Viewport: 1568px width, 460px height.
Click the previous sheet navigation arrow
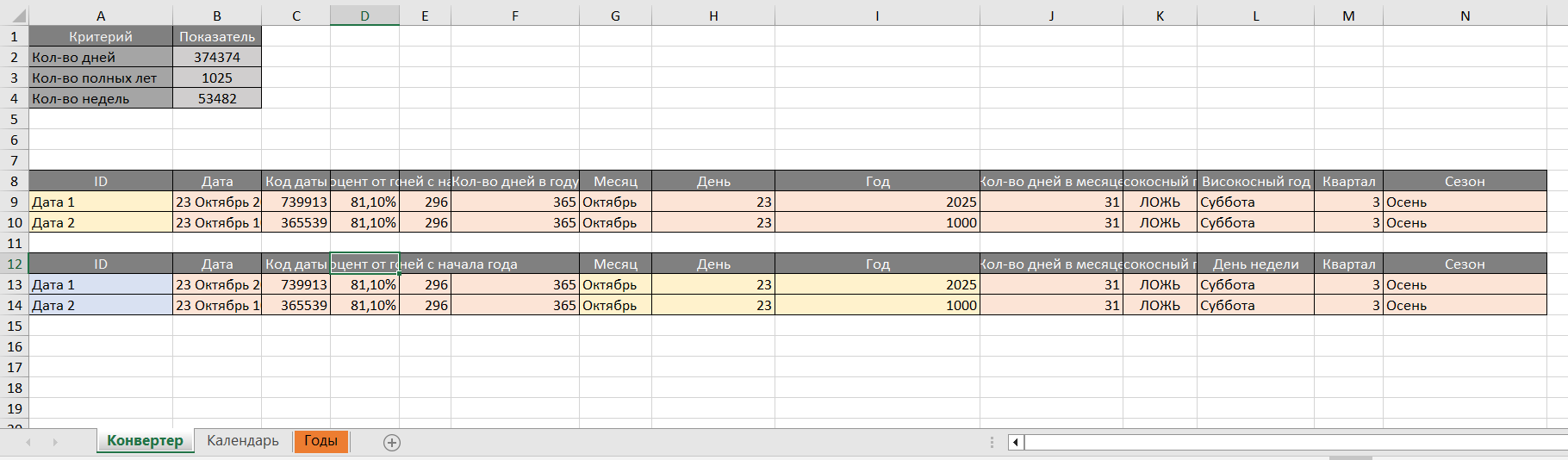28,443
